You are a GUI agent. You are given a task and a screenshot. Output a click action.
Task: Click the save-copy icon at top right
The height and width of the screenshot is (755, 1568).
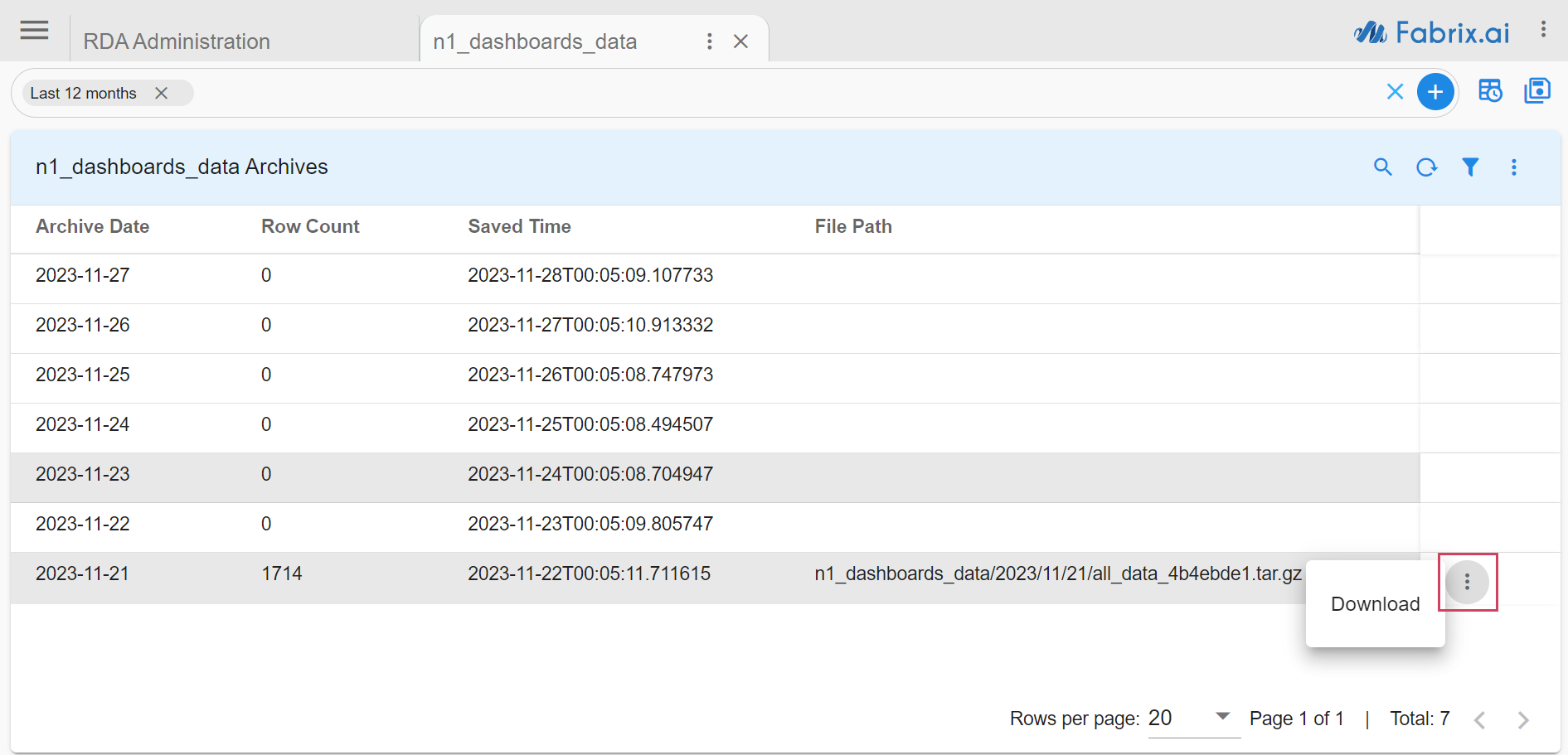pos(1536,91)
